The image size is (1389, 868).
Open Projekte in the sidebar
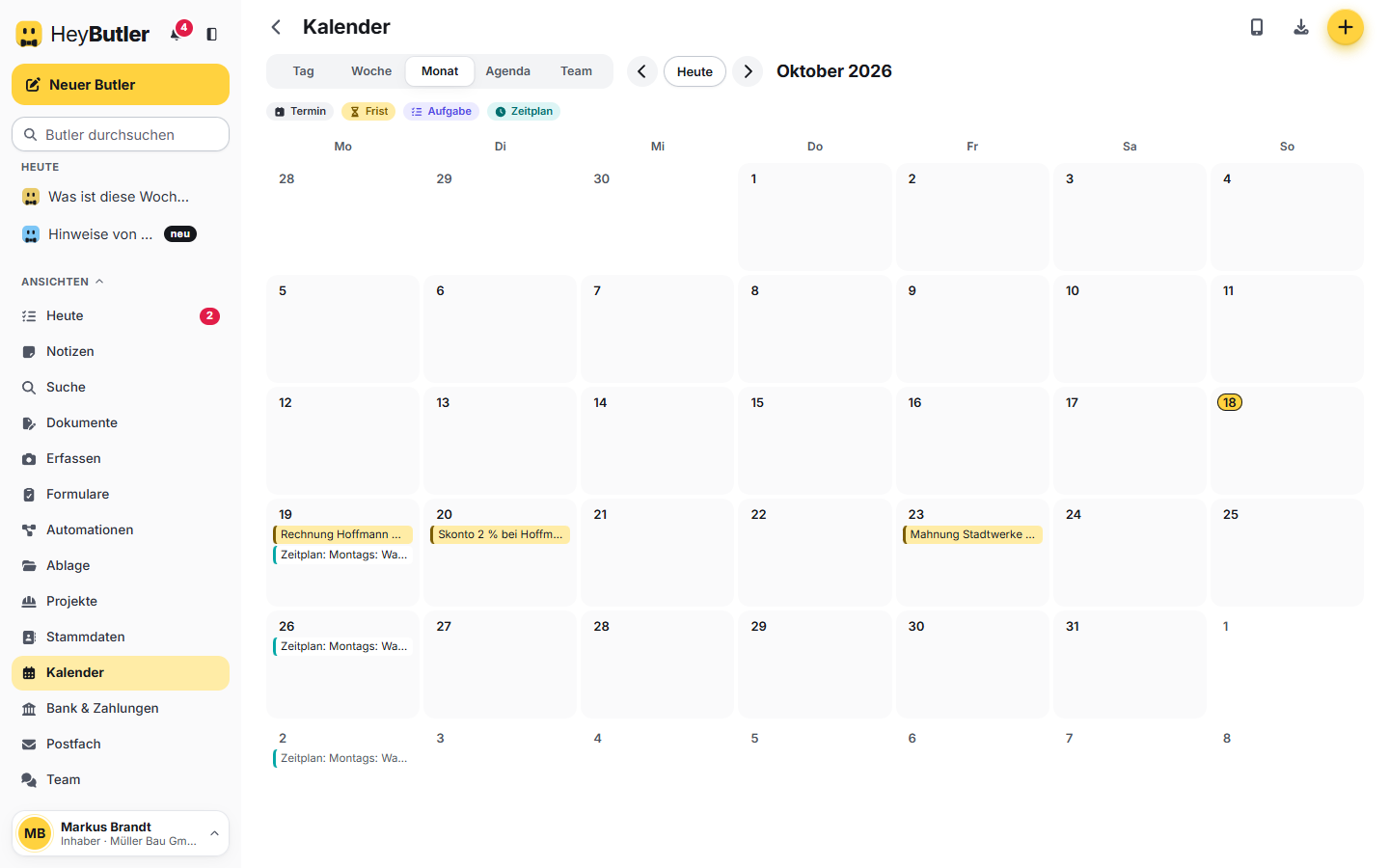[x=121, y=602]
